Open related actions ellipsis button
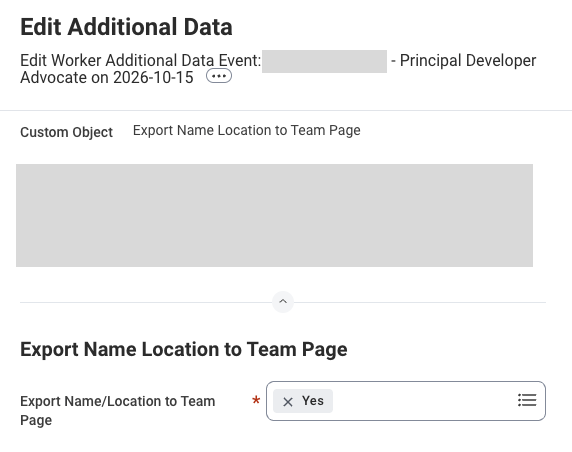The image size is (572, 452). pos(219,76)
